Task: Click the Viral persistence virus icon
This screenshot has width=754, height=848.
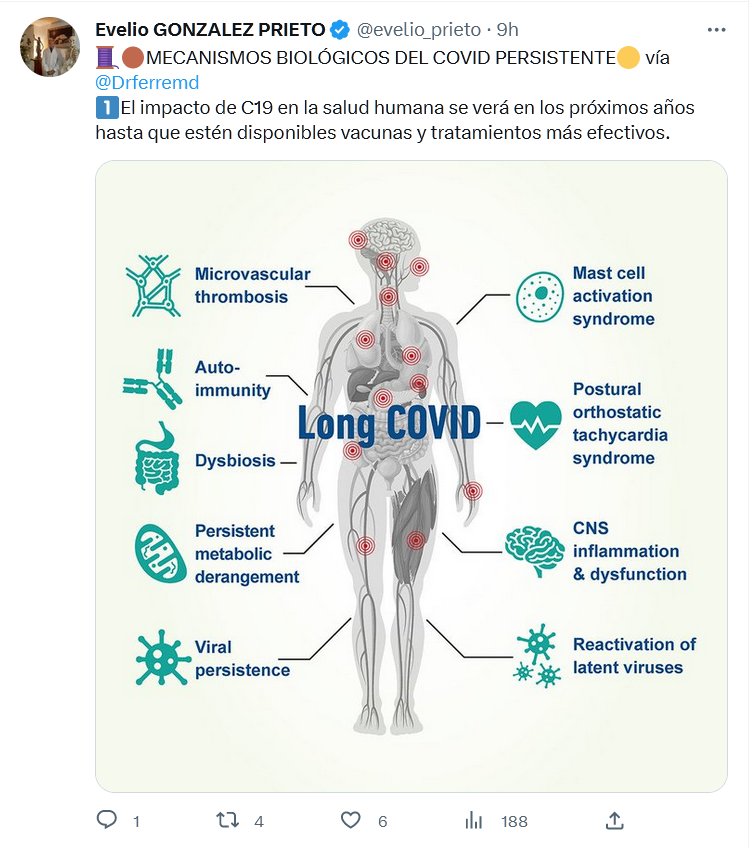Action: tap(162, 657)
